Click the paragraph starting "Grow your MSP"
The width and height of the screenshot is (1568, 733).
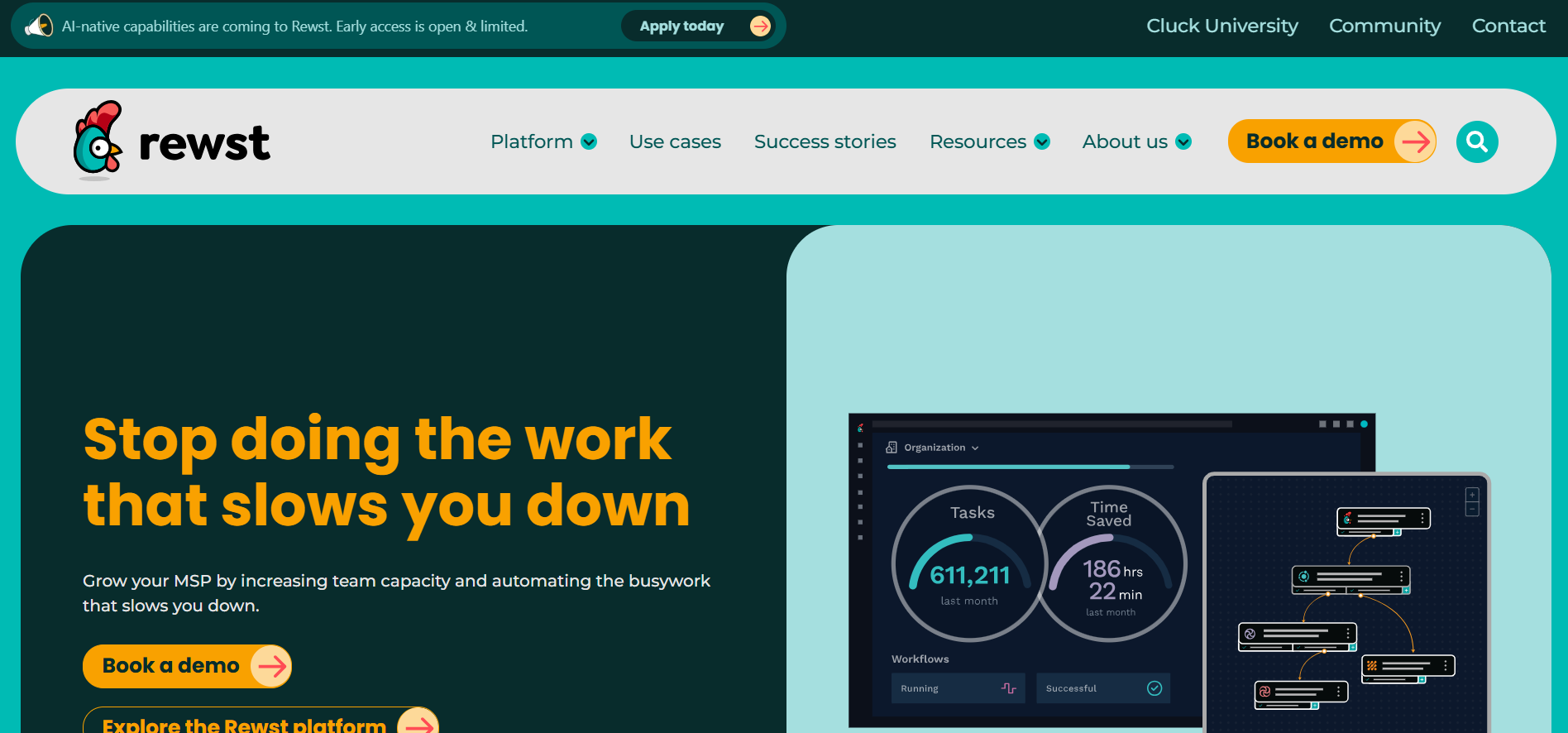click(396, 593)
